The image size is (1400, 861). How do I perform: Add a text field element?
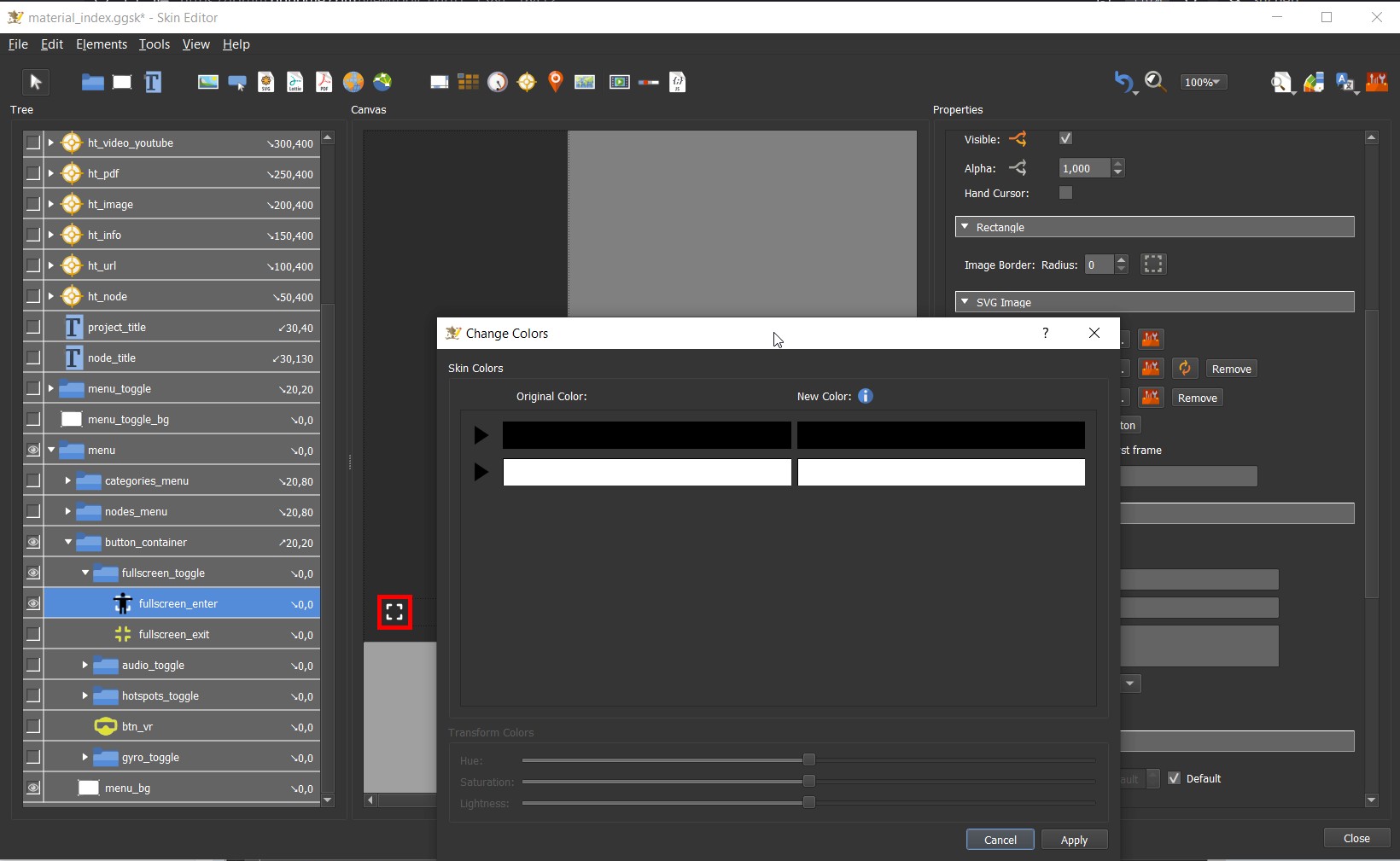153,82
